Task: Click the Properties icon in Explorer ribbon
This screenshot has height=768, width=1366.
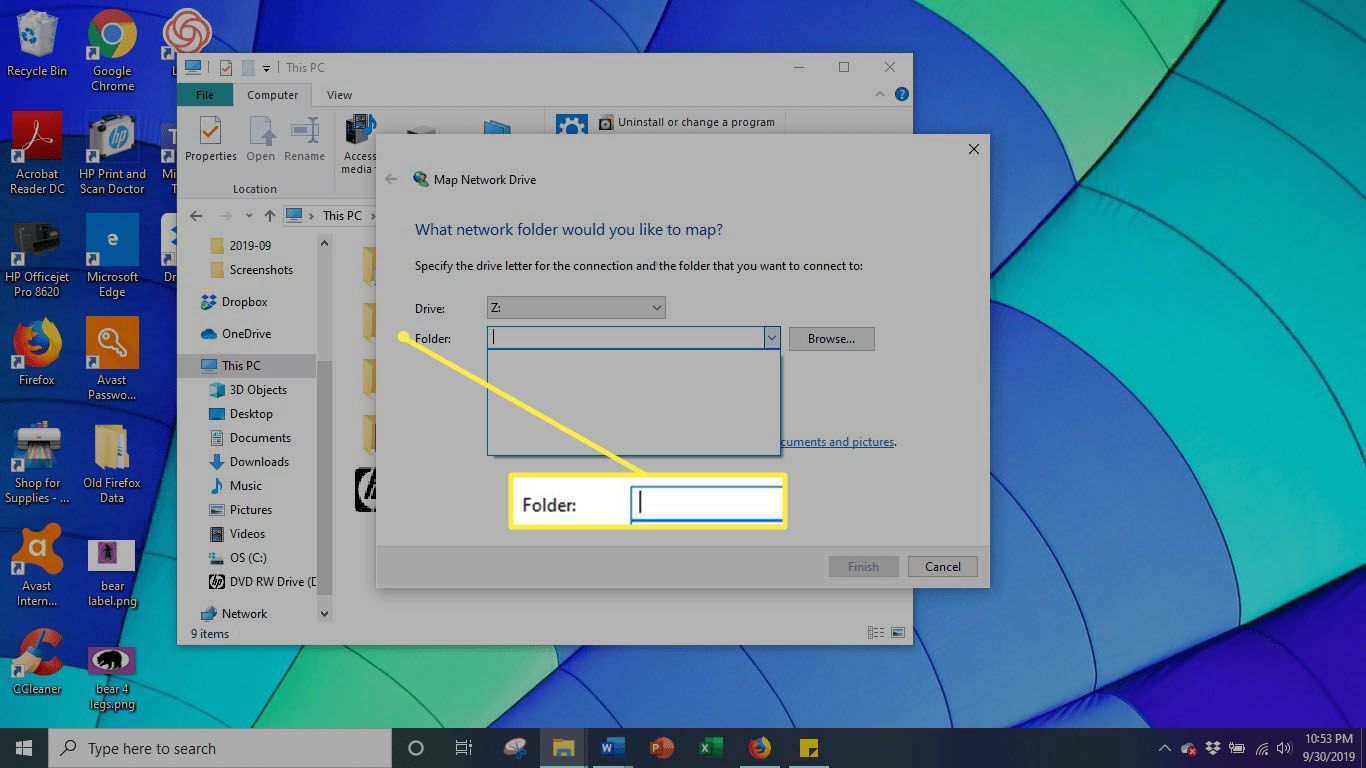Action: coord(210,138)
